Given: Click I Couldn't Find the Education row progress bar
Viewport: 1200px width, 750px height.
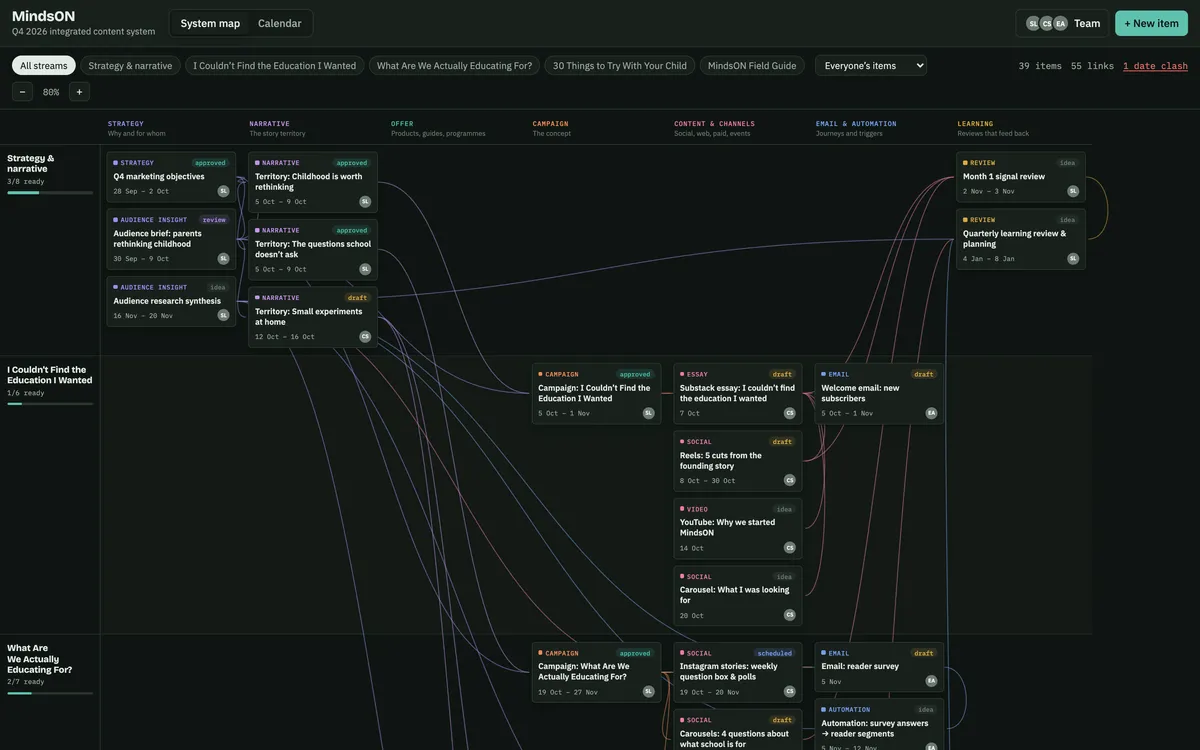Looking at the screenshot, I should pyautogui.click(x=50, y=404).
